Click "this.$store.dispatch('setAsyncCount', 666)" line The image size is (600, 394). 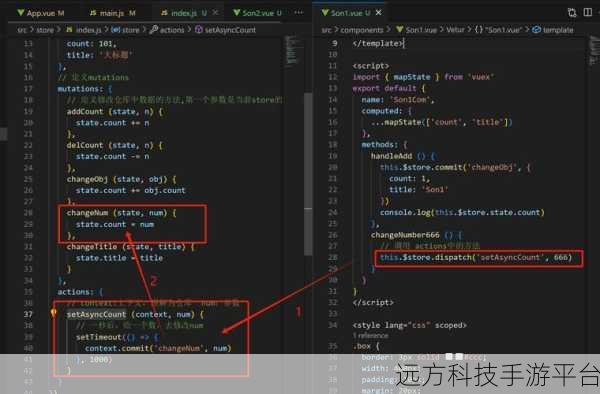476,257
